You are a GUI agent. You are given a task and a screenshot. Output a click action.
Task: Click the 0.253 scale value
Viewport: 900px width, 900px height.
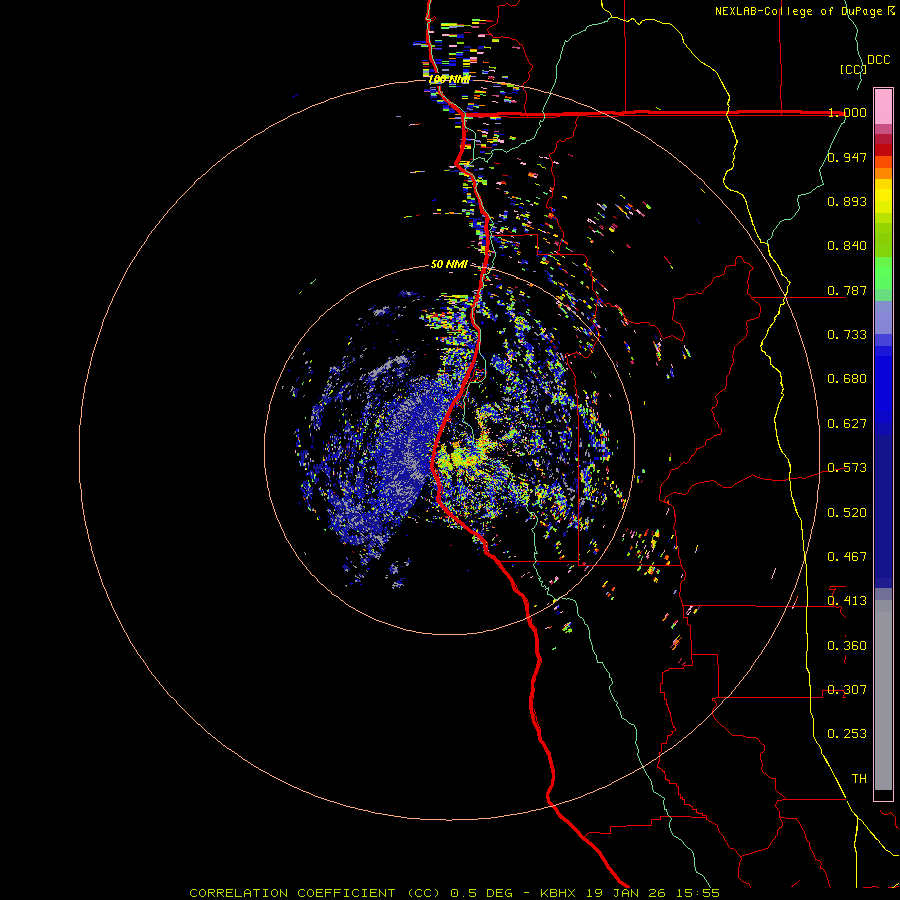pos(847,734)
